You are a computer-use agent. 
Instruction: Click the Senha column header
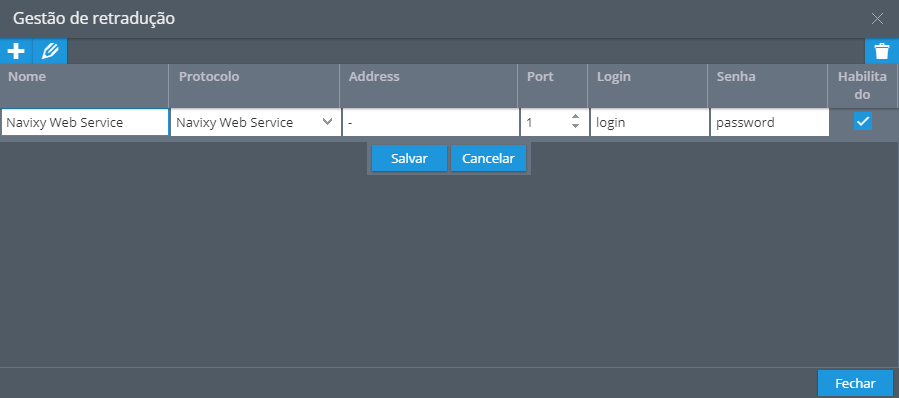coord(767,85)
